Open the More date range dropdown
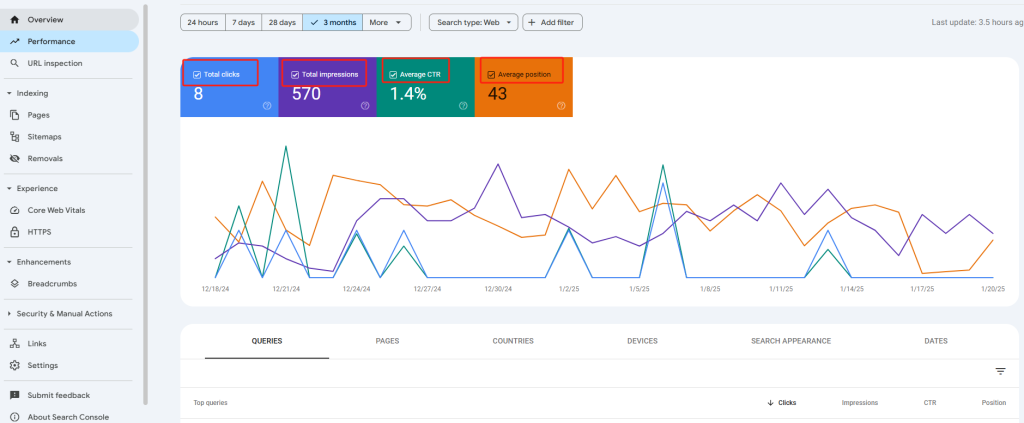 [389, 22]
